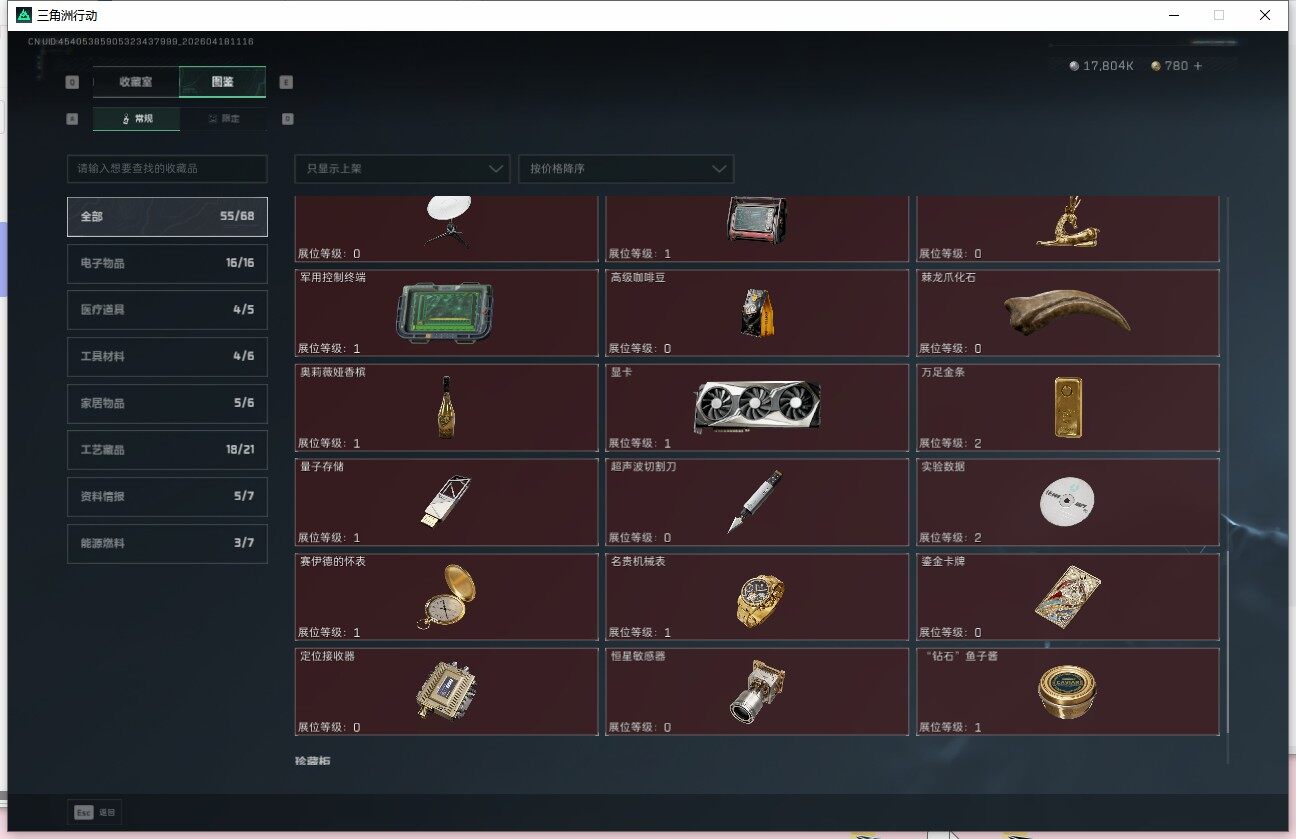Focus the collectible search input field
The height and width of the screenshot is (839, 1296).
(x=167, y=169)
